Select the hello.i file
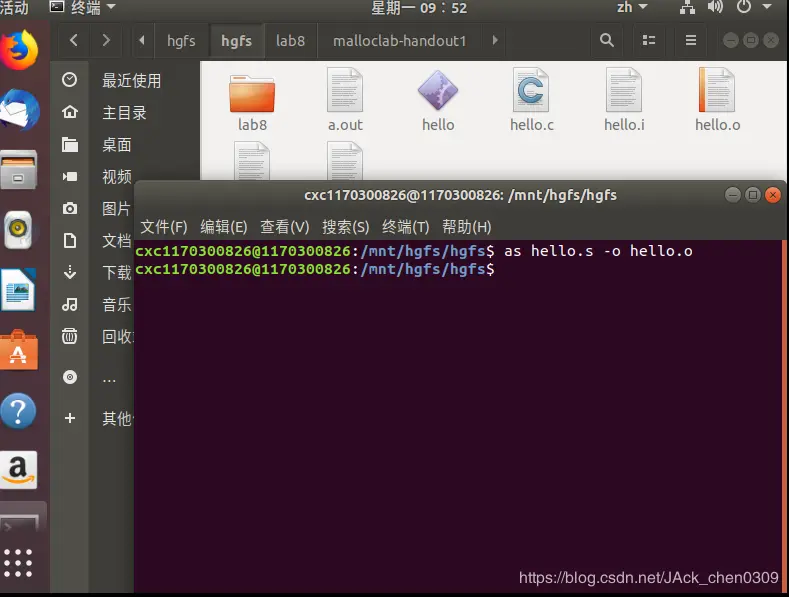Viewport: 789px width, 597px height. 624,100
